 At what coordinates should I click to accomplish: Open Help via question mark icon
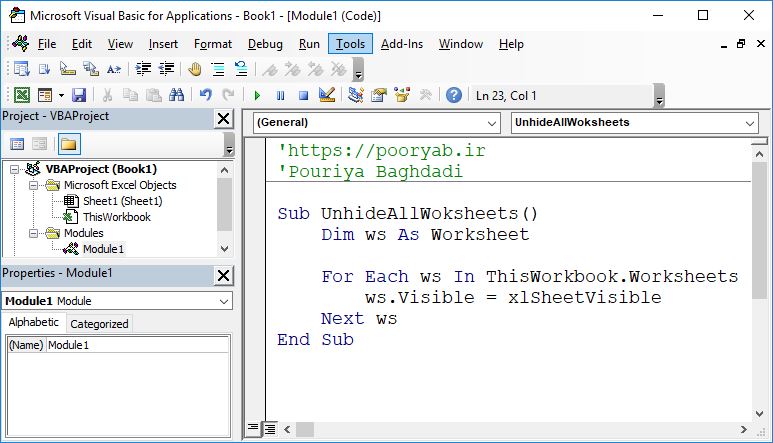(454, 96)
